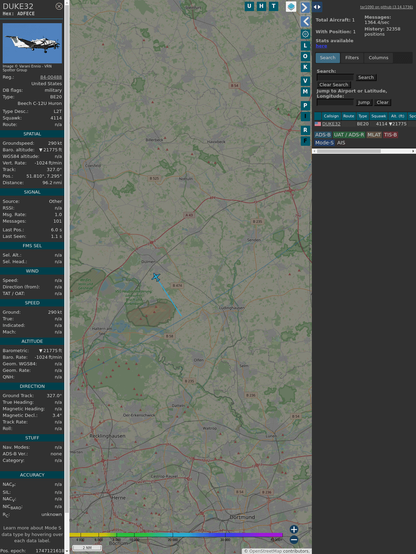Collapse sidebar with left chevron arrow
This screenshot has width=416, height=554.
point(305,21)
